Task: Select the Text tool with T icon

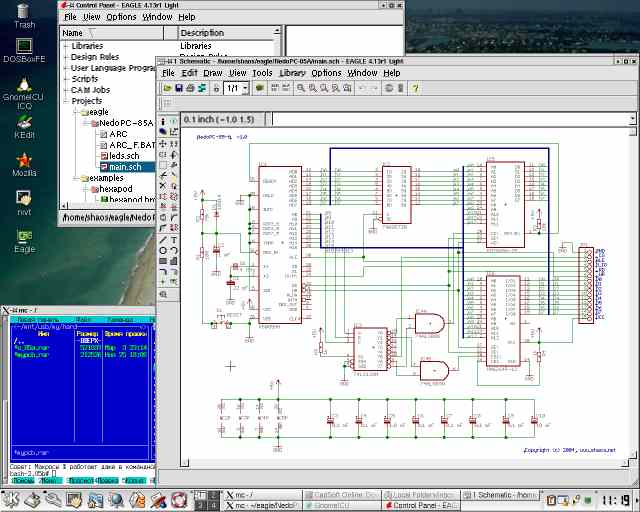Action: pos(174,240)
